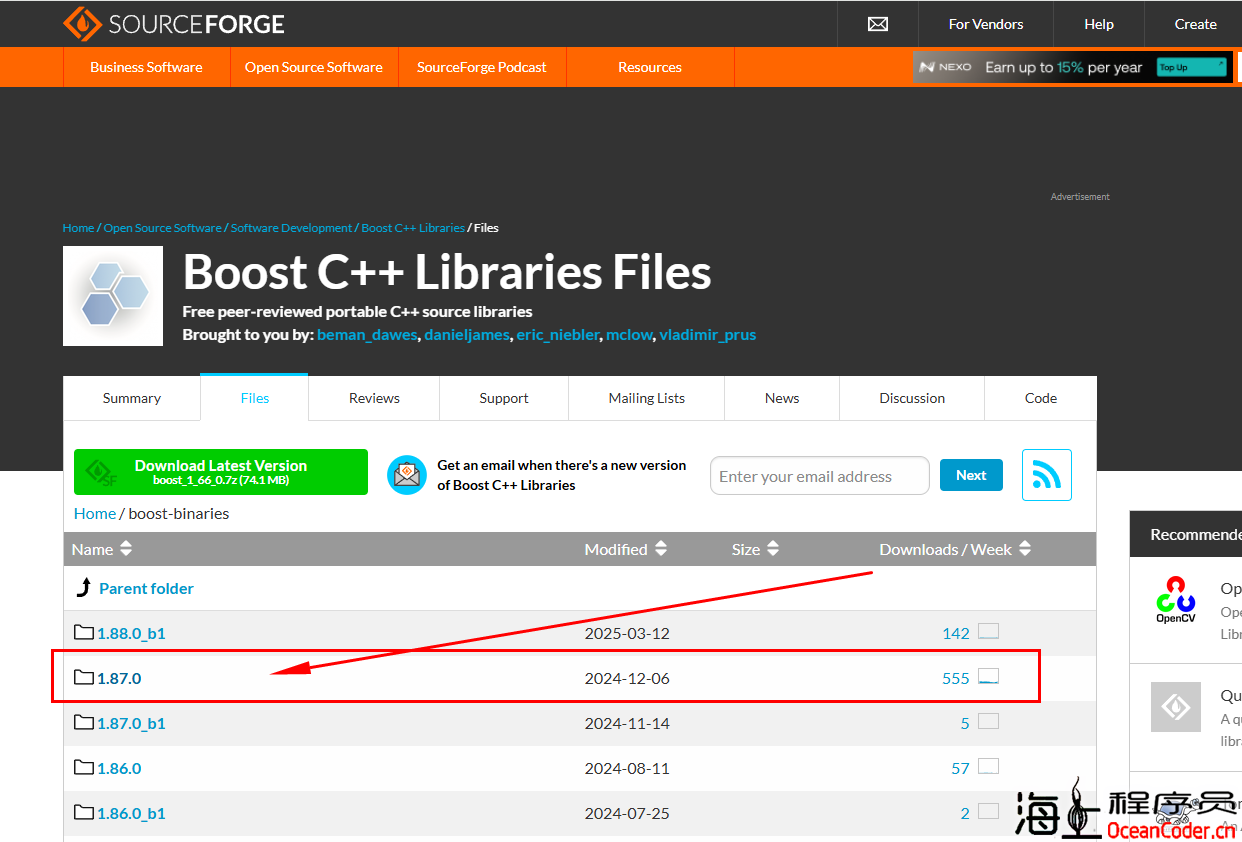The height and width of the screenshot is (842, 1242).
Task: Open the download stats chart for 1.86.0_b1
Action: point(988,812)
